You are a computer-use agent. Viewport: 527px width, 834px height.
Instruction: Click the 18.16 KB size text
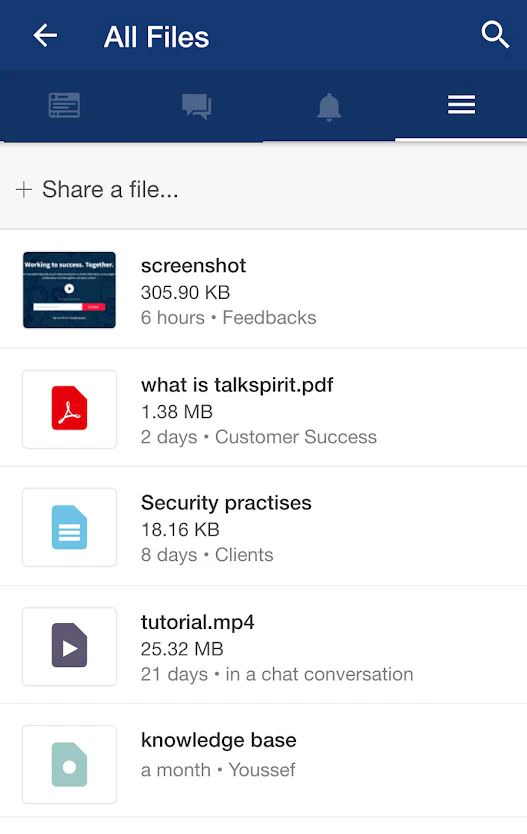pos(180,529)
